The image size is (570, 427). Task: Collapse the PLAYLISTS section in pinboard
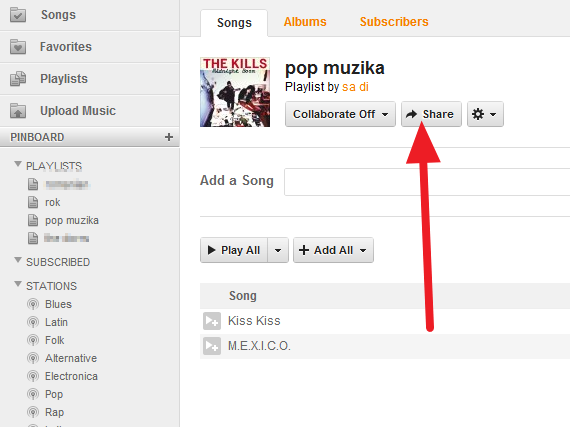pyautogui.click(x=17, y=164)
